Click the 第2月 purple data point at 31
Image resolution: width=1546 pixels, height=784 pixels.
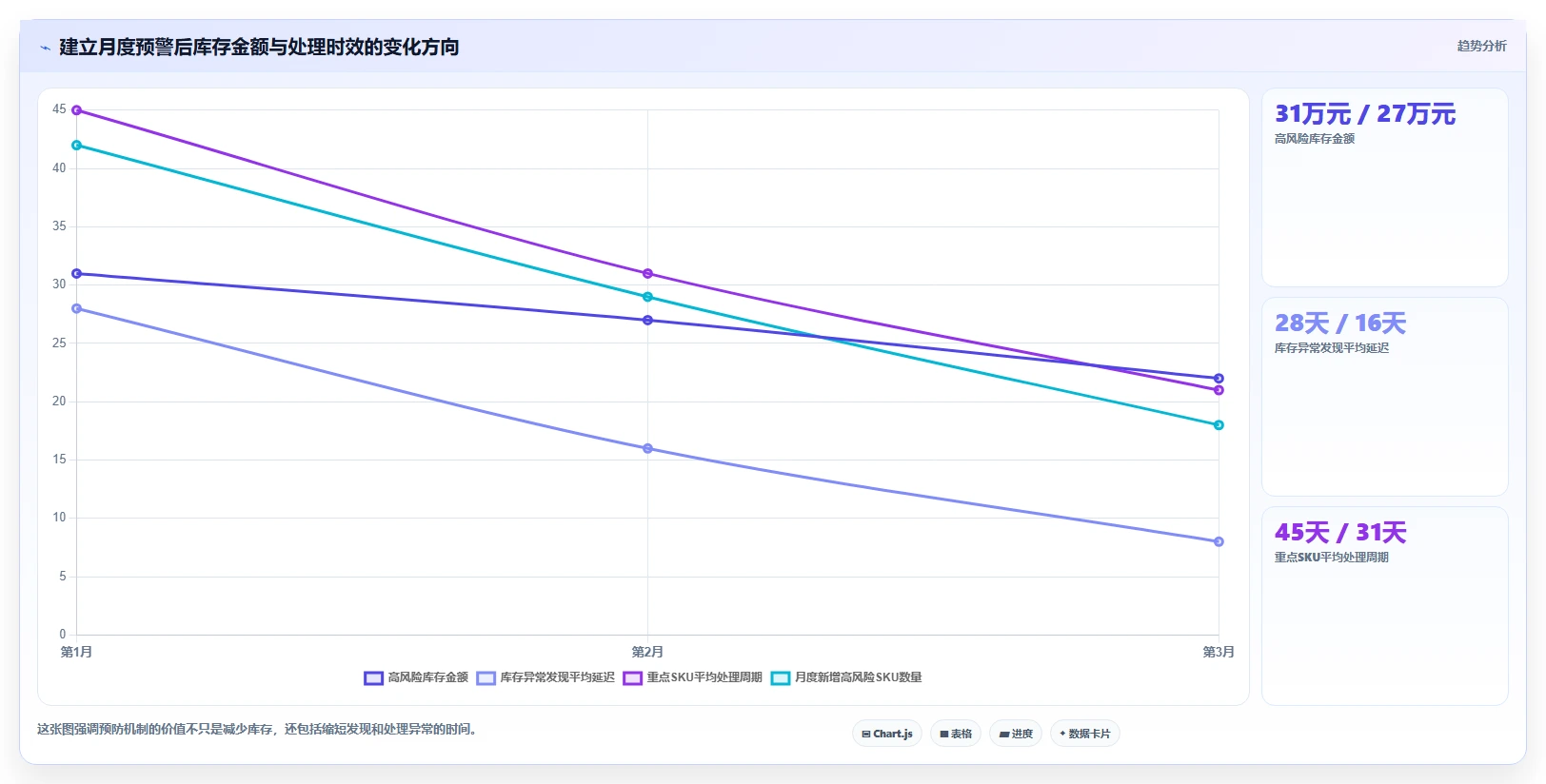(x=647, y=274)
